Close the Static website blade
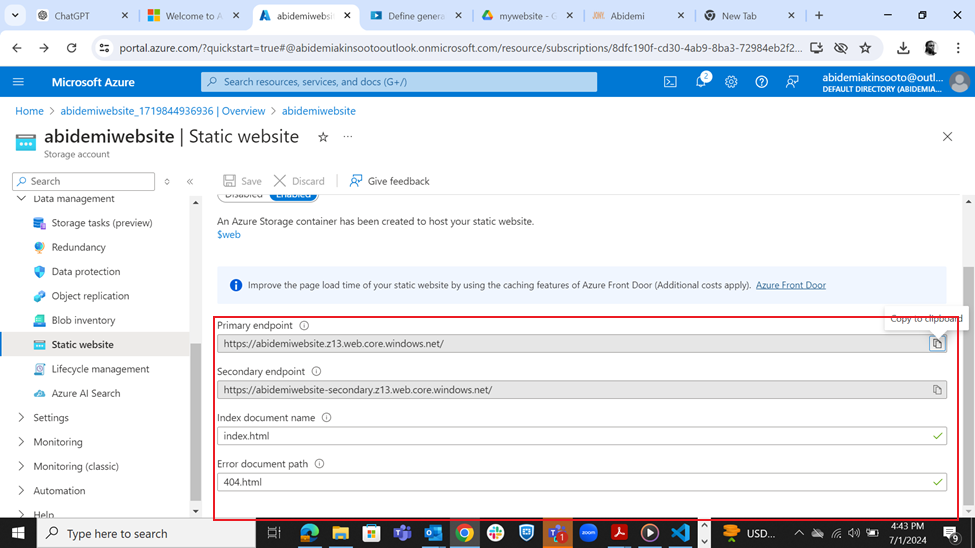975x548 pixels. (x=947, y=136)
